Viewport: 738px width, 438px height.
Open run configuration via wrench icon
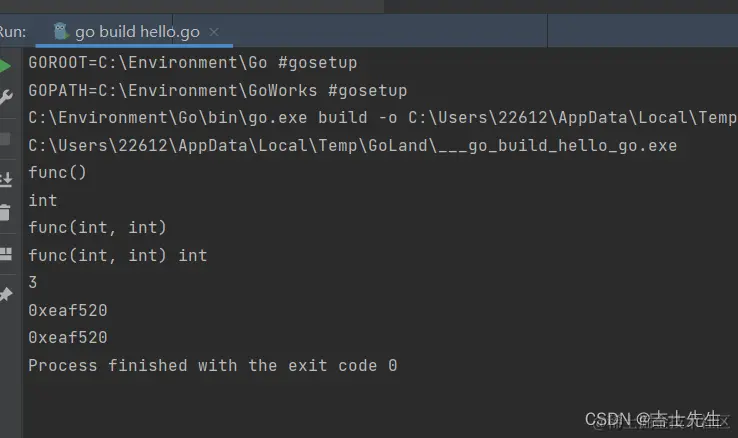5,97
